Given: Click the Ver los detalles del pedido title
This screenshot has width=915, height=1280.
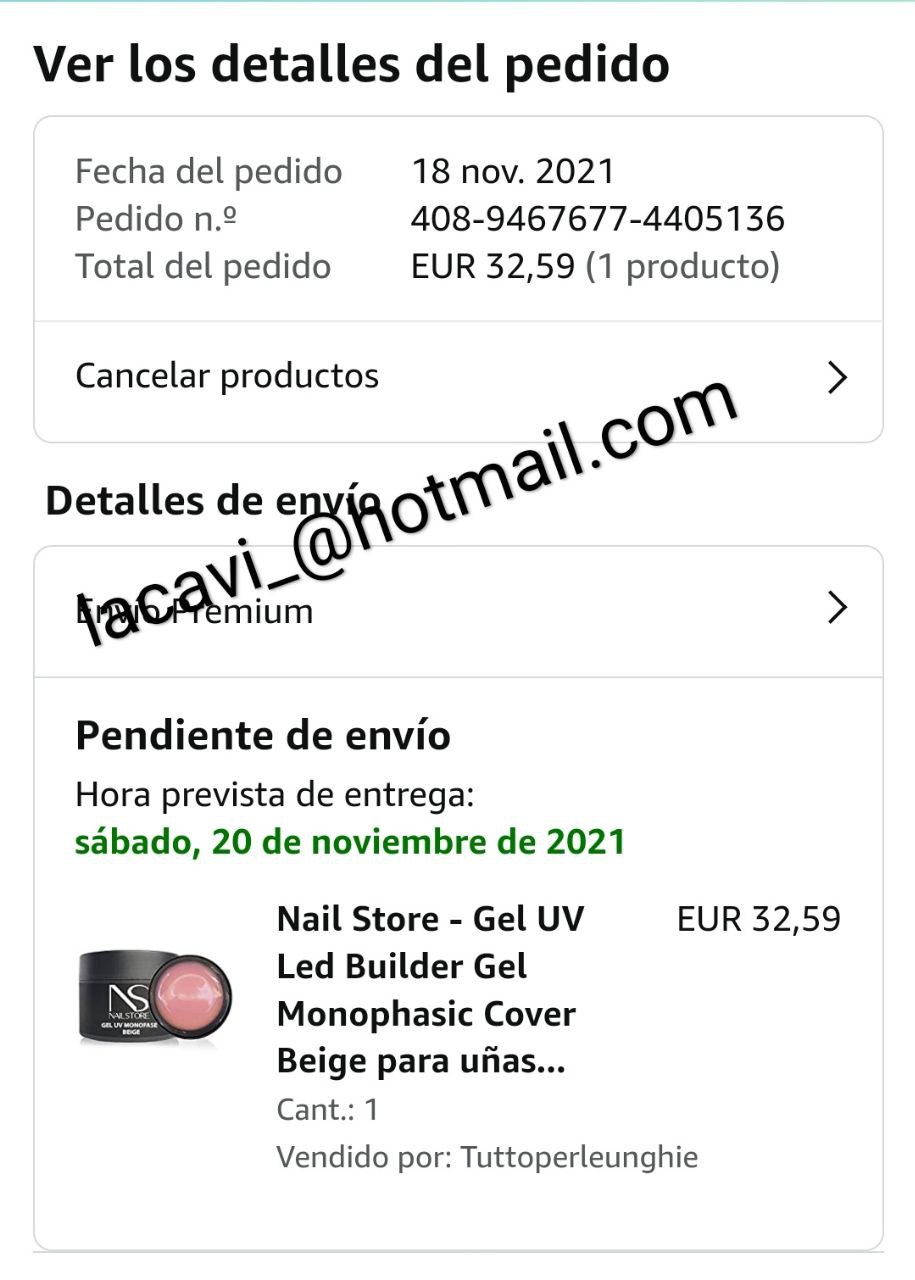Looking at the screenshot, I should click(x=351, y=64).
